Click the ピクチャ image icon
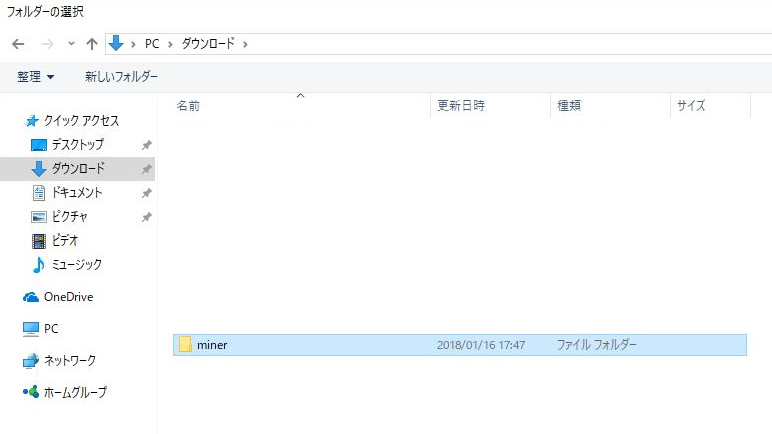This screenshot has height=434, width=772. point(39,217)
